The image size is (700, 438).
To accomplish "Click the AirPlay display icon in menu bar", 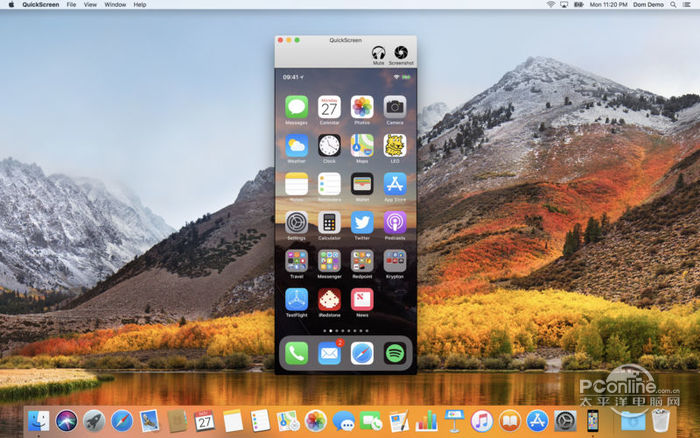I will coord(564,4).
